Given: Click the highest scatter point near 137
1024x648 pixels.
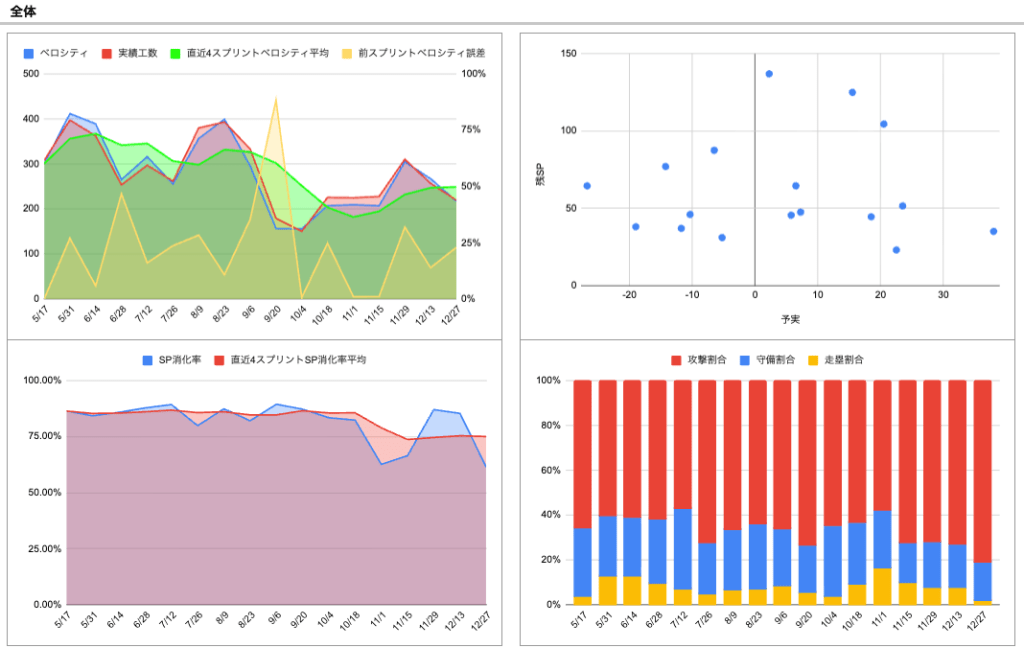Looking at the screenshot, I should tap(769, 74).
